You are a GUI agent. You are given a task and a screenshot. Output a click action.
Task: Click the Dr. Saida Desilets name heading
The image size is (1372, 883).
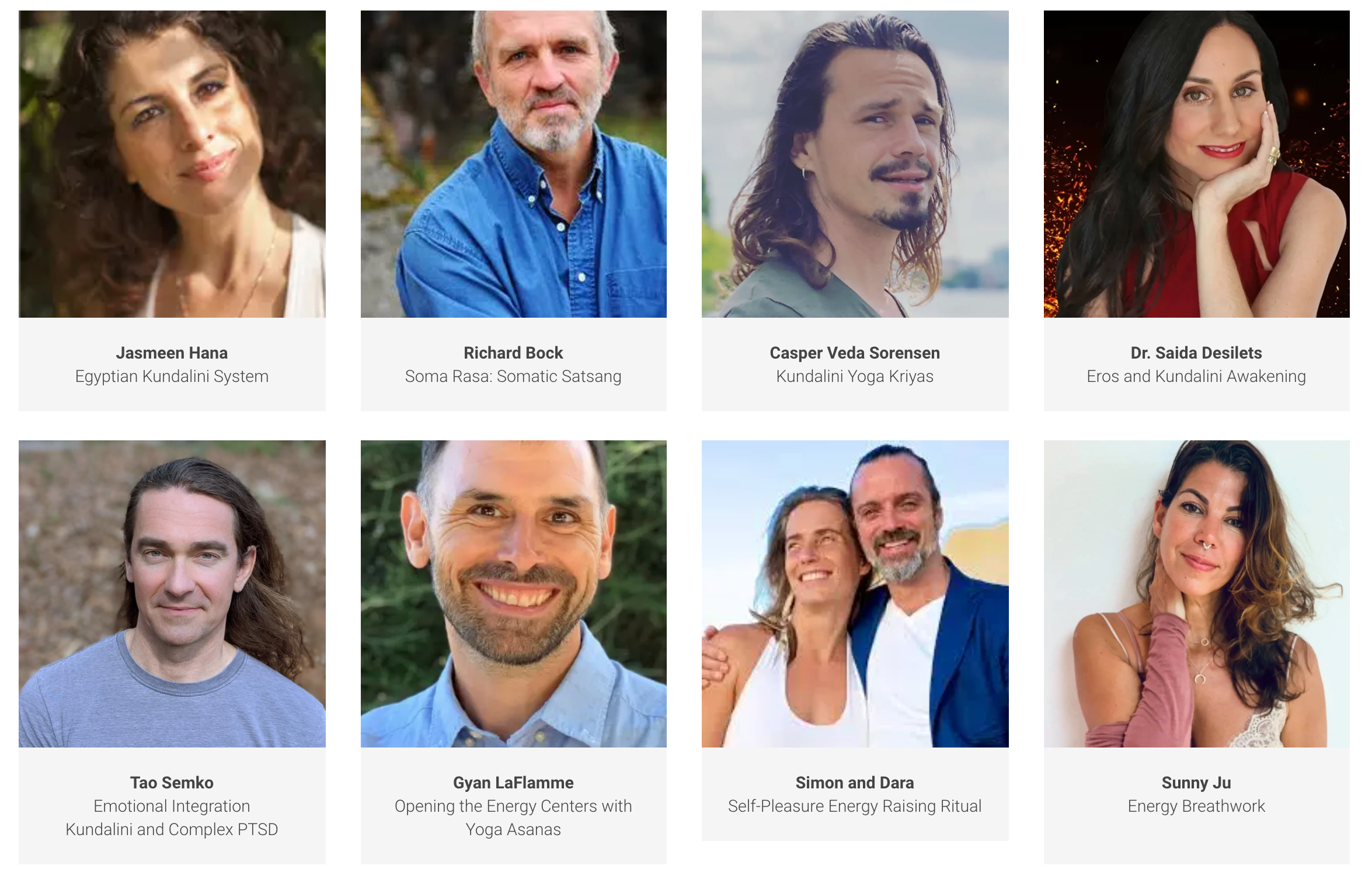click(x=1196, y=353)
